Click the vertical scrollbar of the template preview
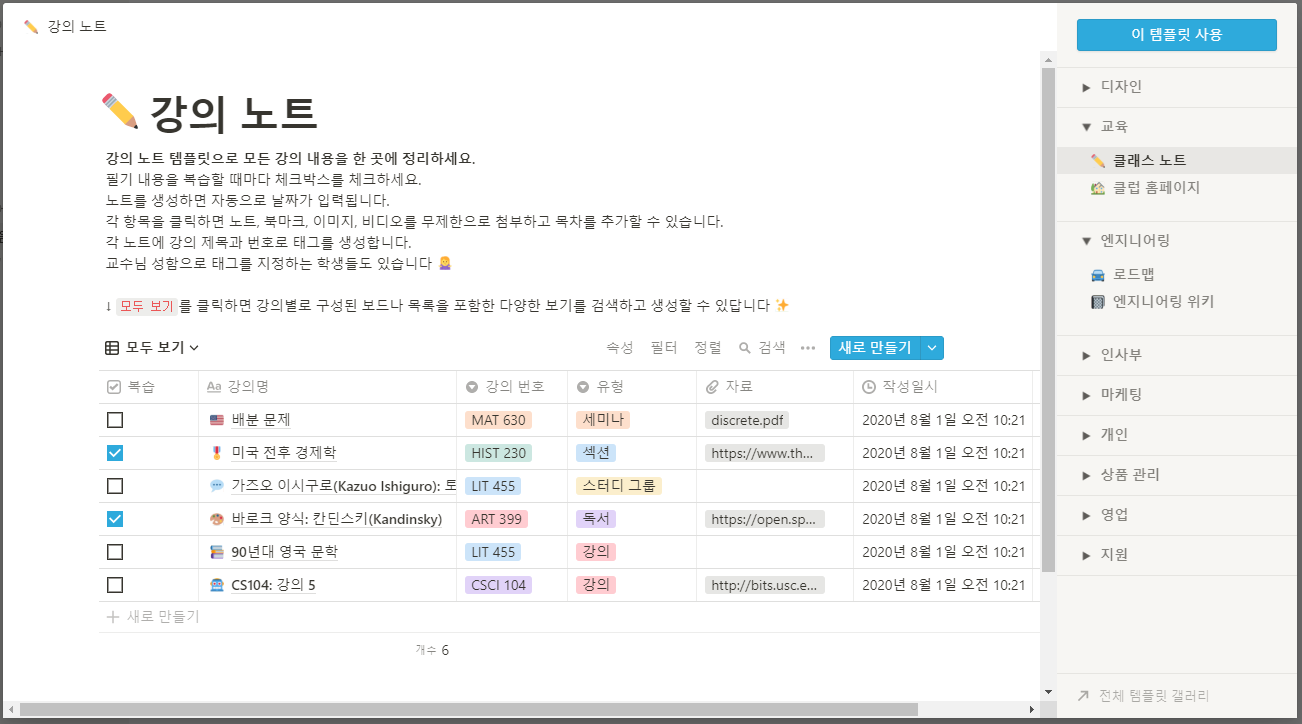 point(1048,320)
